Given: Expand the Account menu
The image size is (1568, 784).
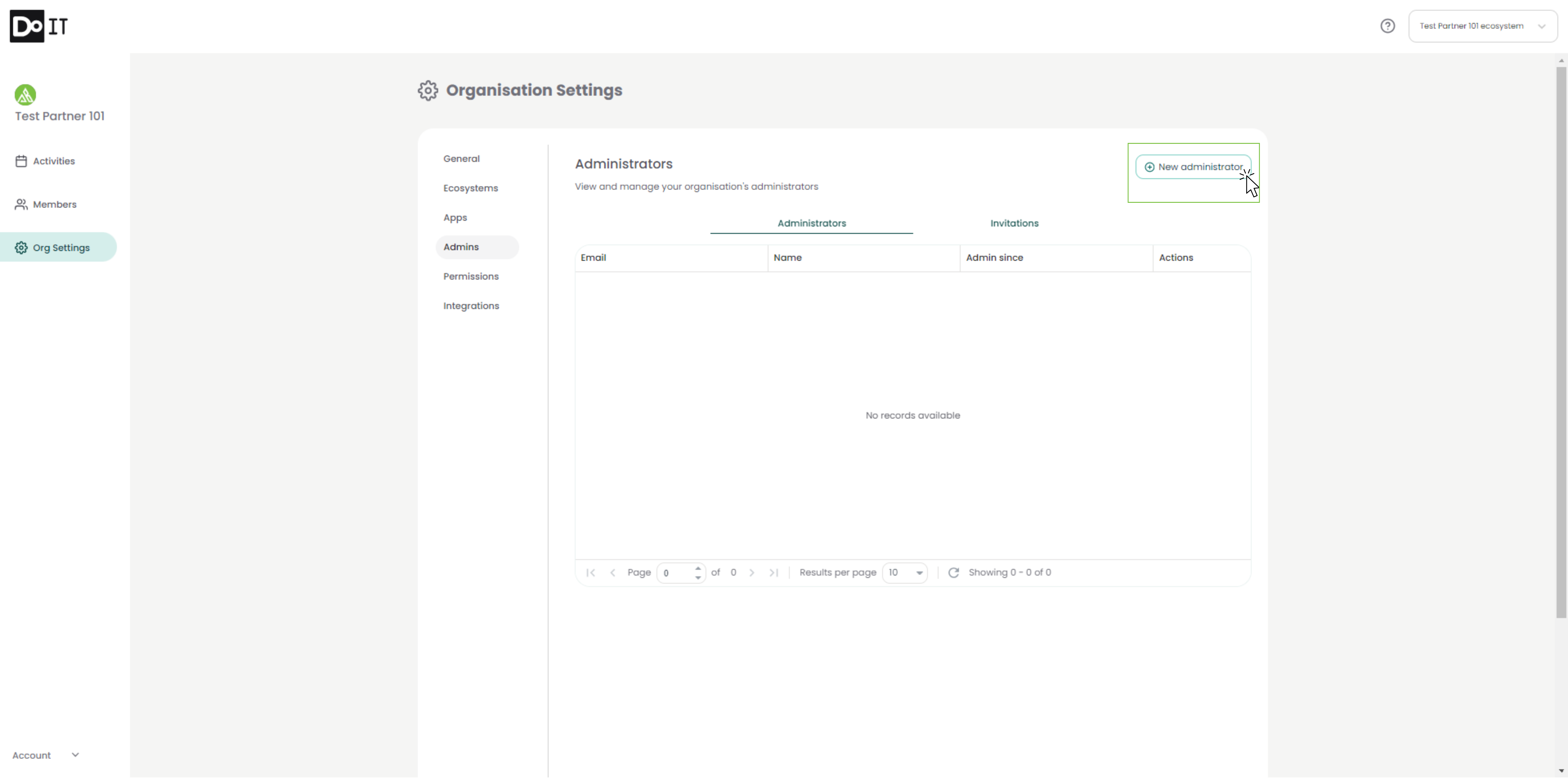Looking at the screenshot, I should click(46, 755).
